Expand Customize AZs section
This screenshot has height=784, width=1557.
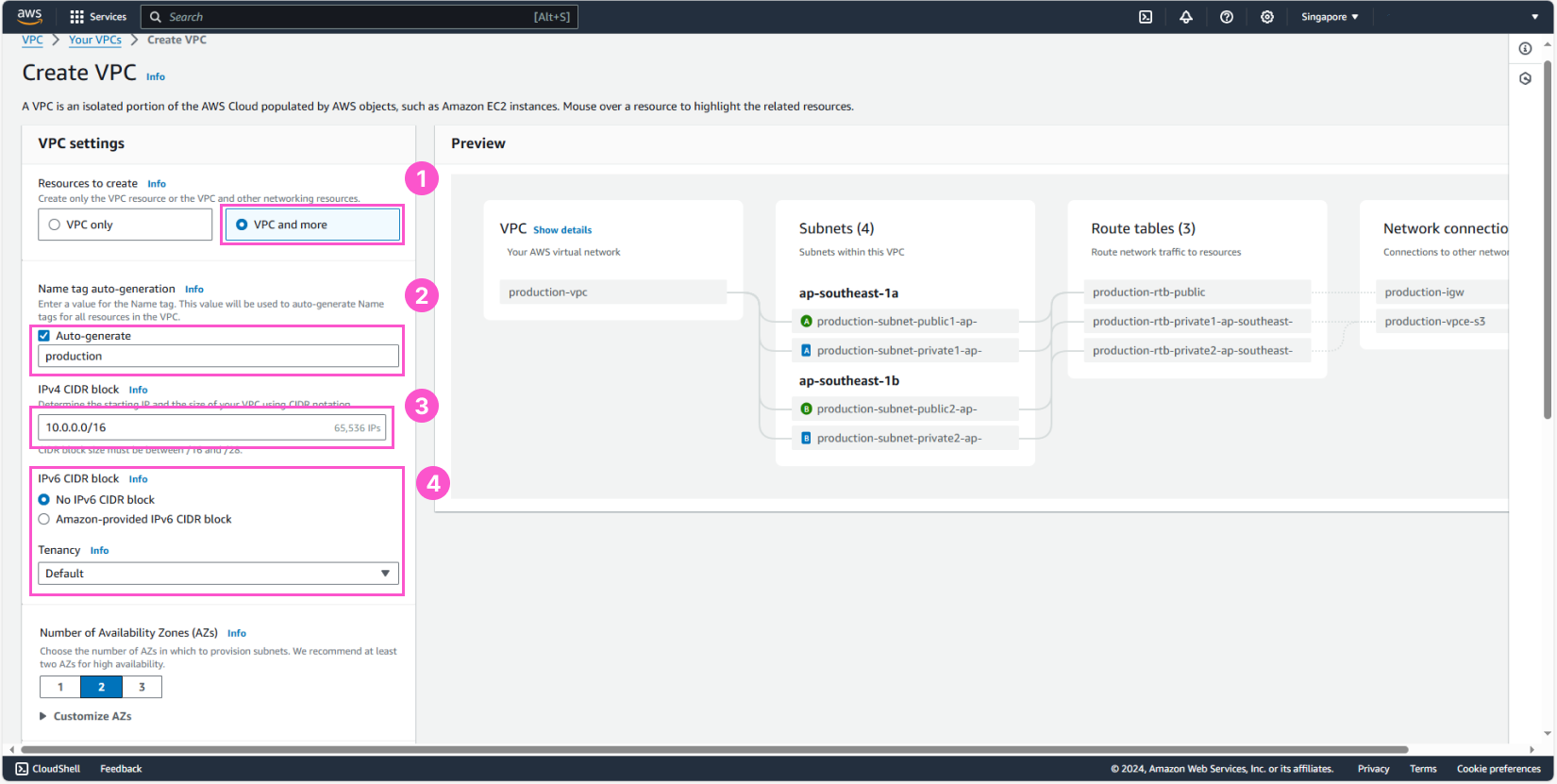[85, 716]
